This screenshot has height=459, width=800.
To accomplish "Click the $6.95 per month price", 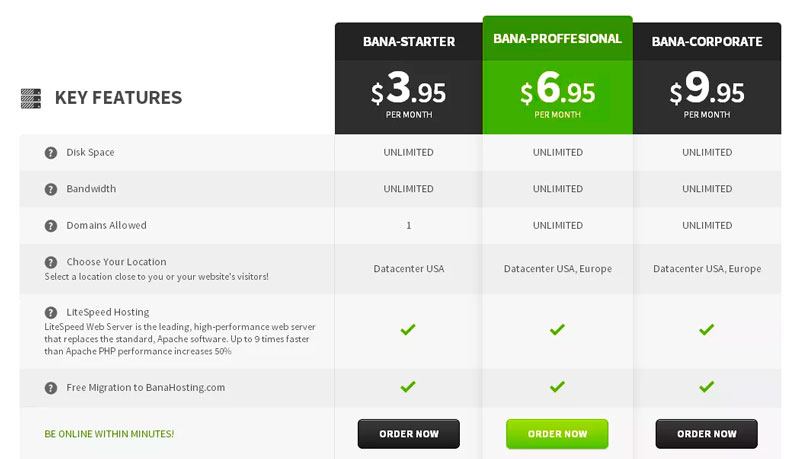I will pyautogui.click(x=558, y=94).
